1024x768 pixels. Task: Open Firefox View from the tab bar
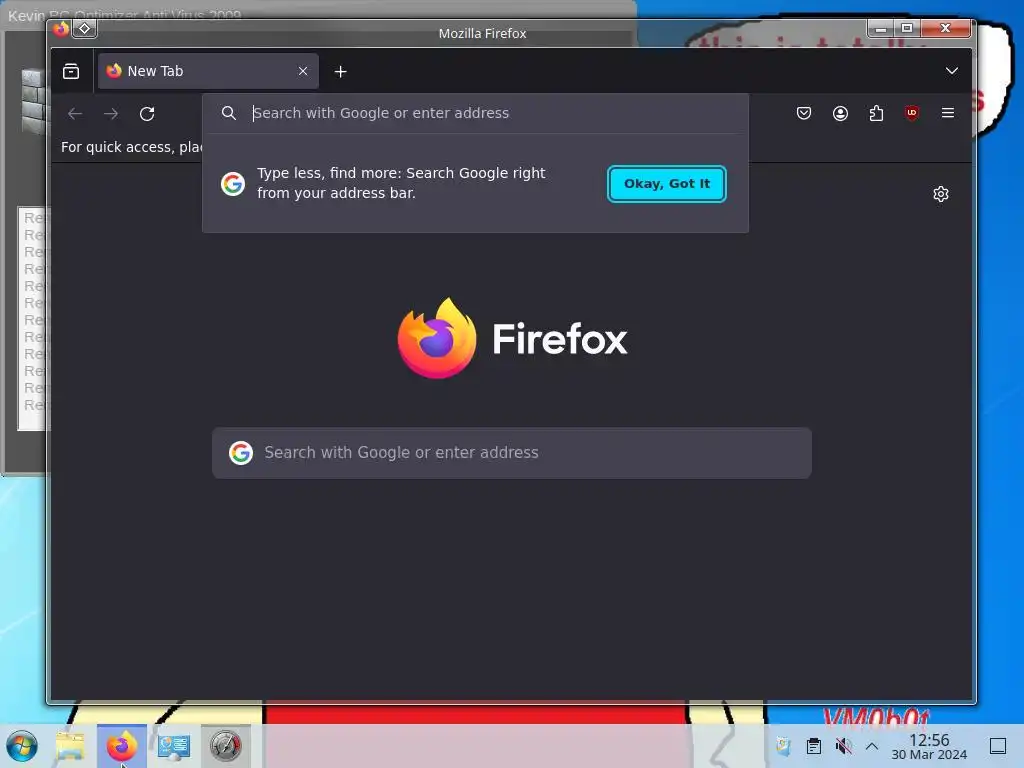tap(71, 71)
